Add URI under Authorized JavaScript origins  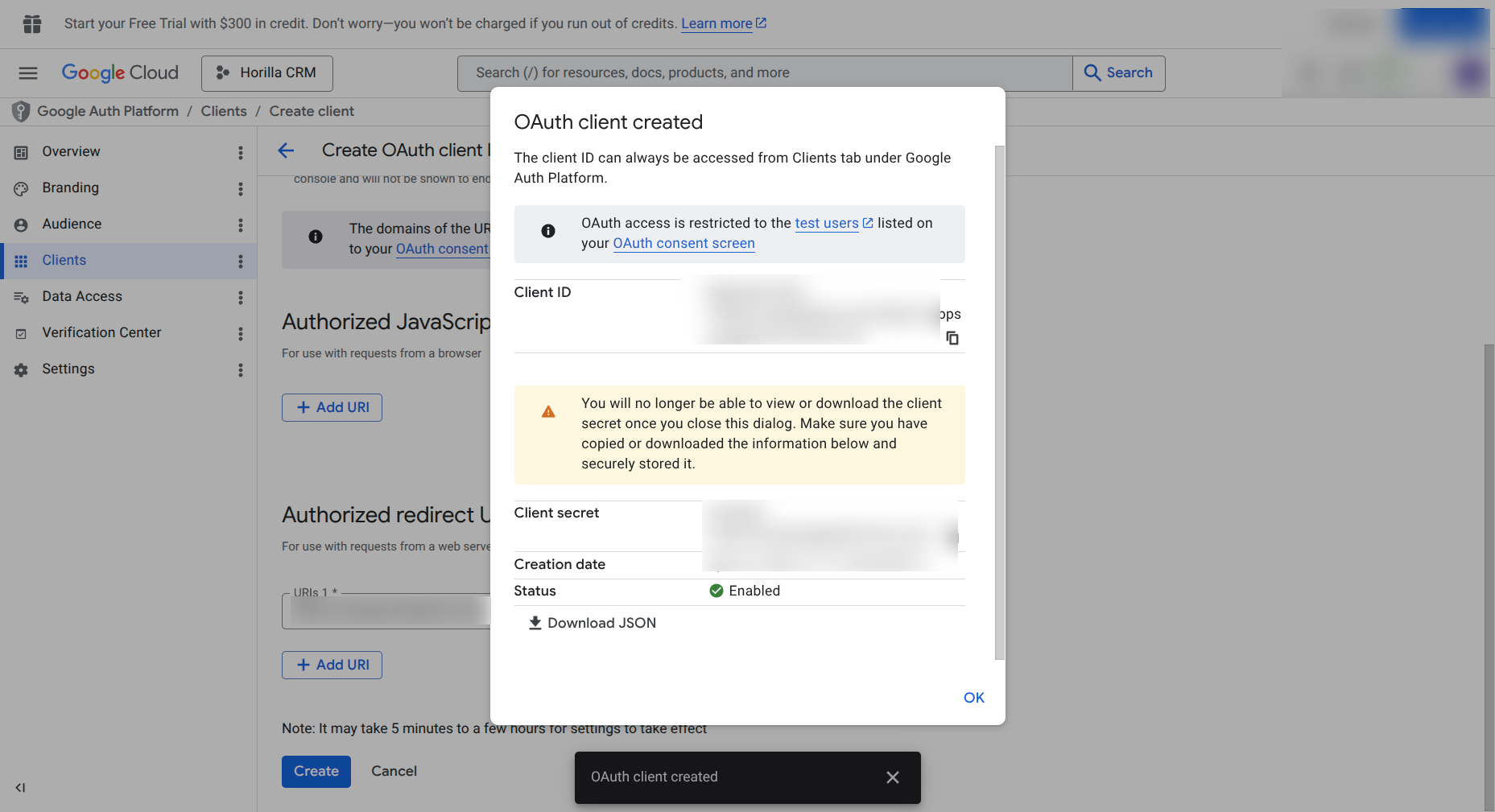[x=332, y=407]
